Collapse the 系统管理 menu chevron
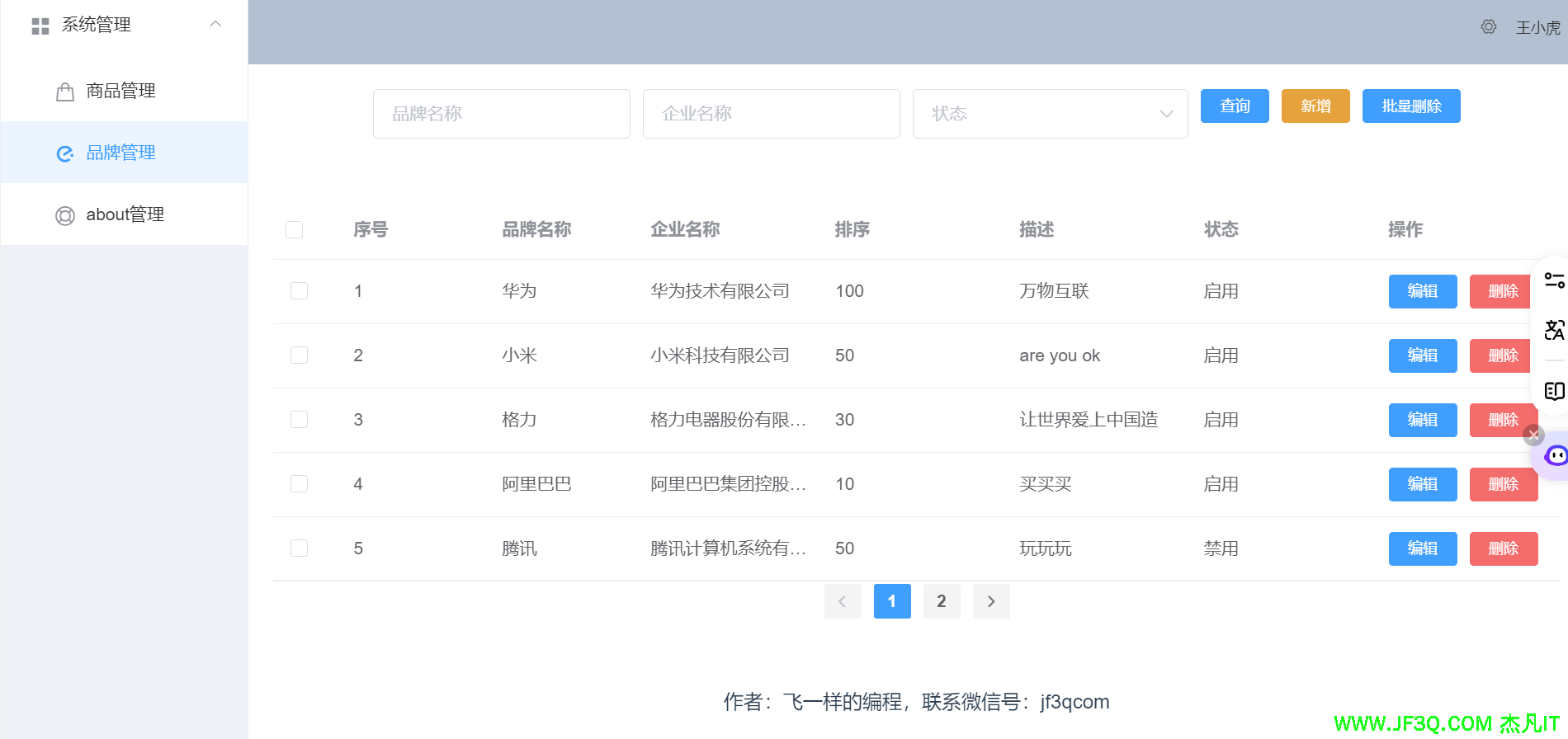 (x=215, y=25)
